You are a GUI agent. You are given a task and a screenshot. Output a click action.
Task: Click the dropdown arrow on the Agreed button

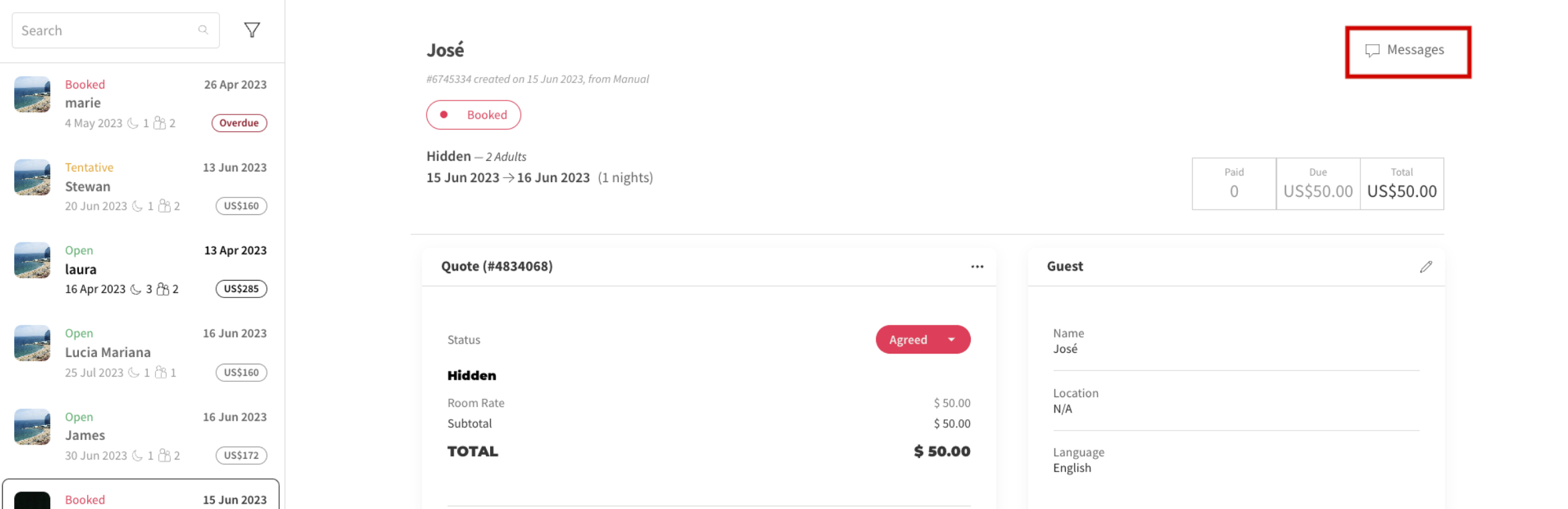coord(951,340)
